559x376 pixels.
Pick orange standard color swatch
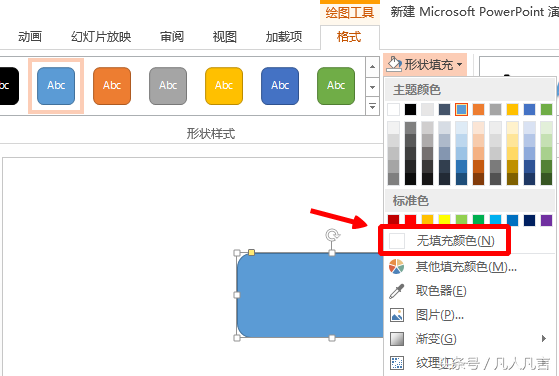[427, 220]
